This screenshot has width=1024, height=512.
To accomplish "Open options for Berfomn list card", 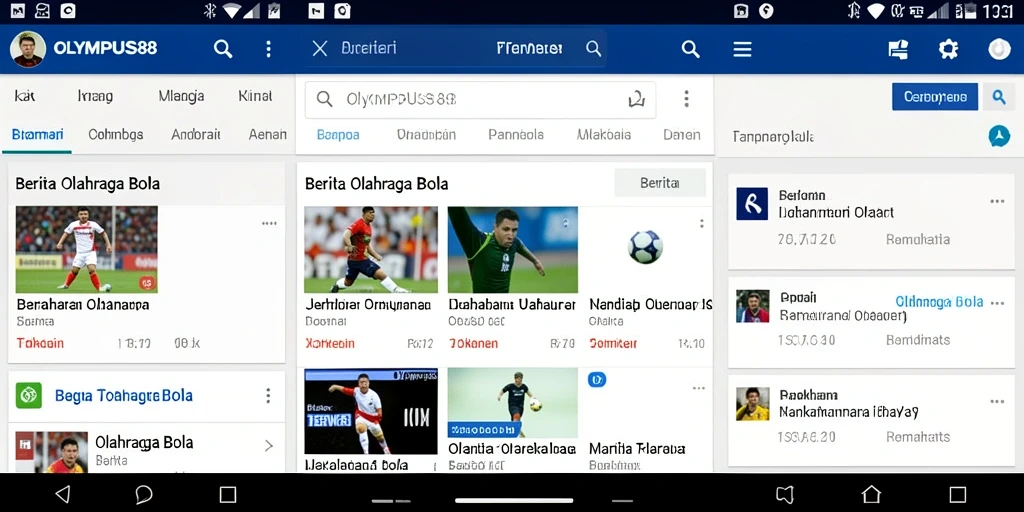I will 997,201.
